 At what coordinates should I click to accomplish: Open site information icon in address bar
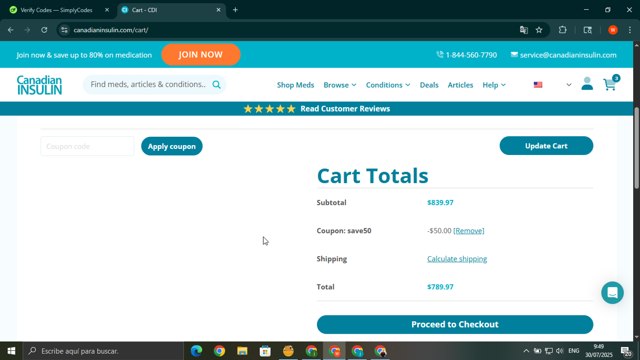64,30
